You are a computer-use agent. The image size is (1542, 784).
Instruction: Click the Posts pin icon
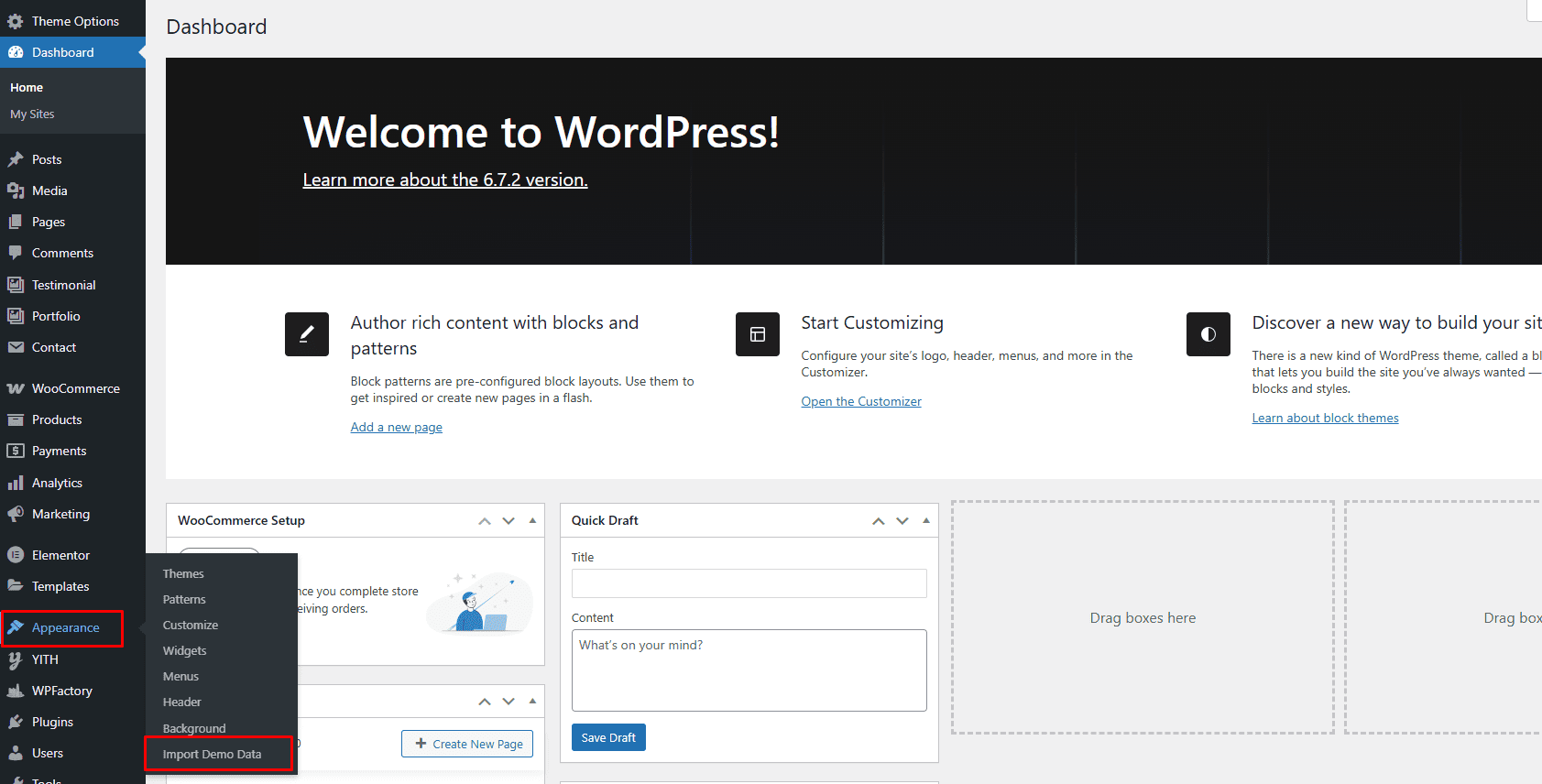16,159
